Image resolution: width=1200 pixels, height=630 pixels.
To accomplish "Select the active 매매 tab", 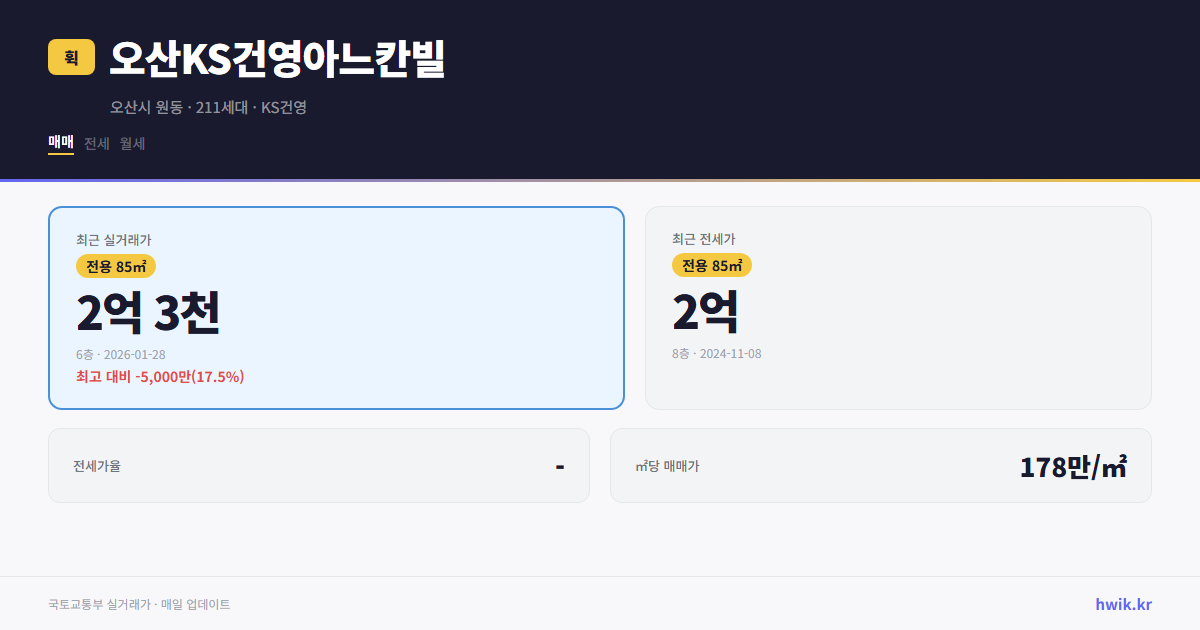I will (x=59, y=143).
